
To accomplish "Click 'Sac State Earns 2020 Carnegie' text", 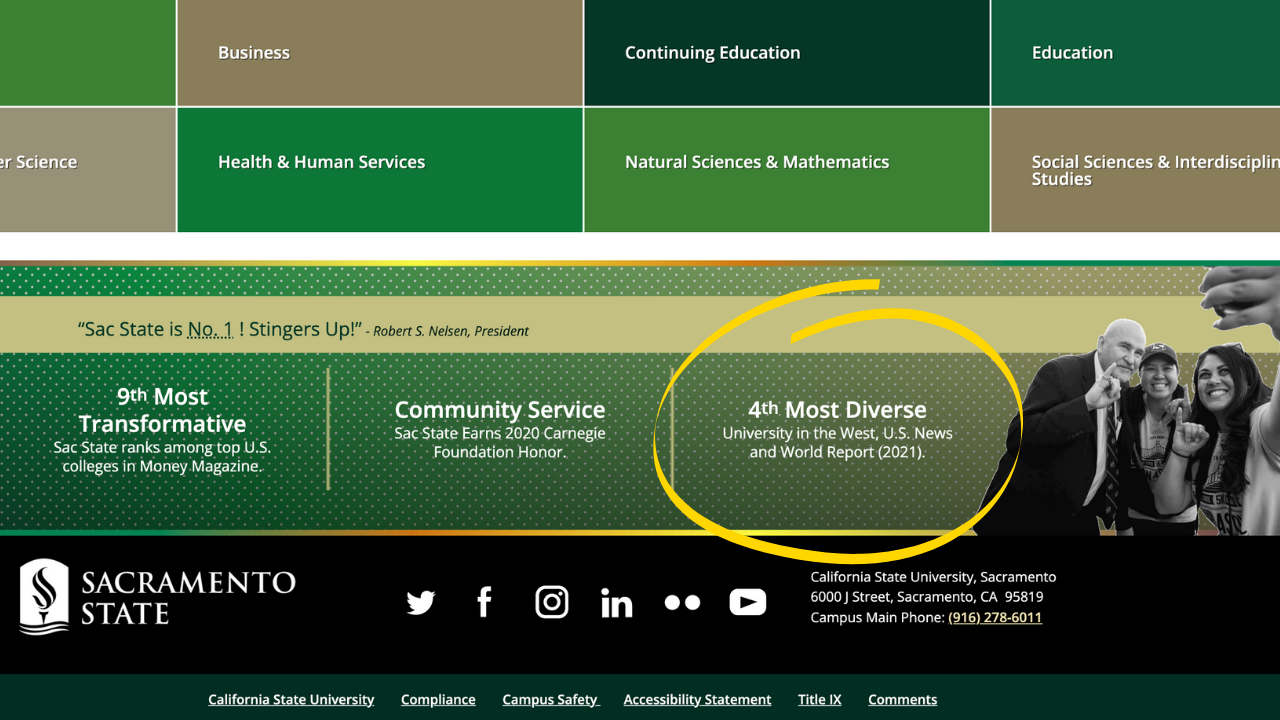I will (500, 433).
